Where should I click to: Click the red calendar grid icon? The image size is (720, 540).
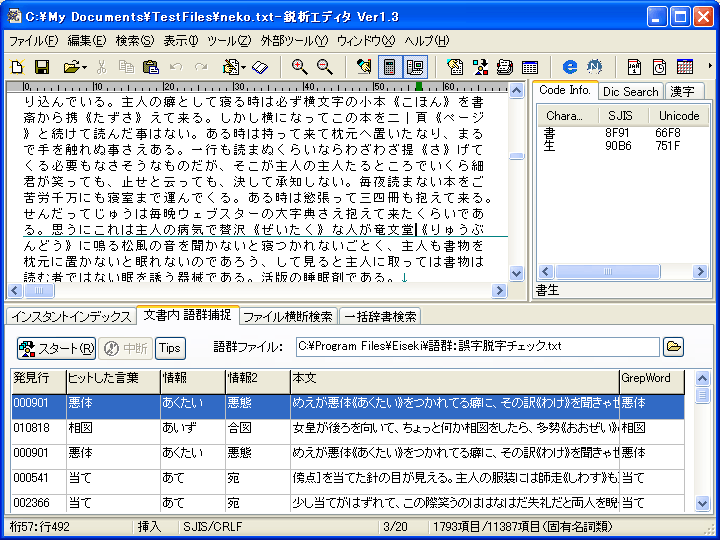(685, 67)
